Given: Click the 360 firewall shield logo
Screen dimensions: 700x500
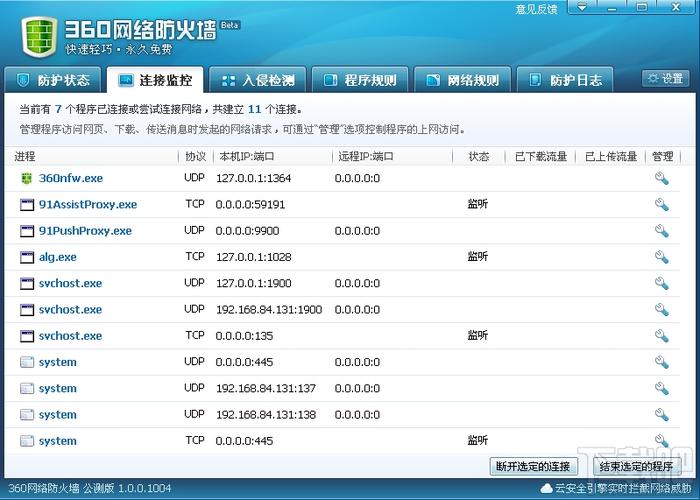Looking at the screenshot, I should [x=39, y=37].
